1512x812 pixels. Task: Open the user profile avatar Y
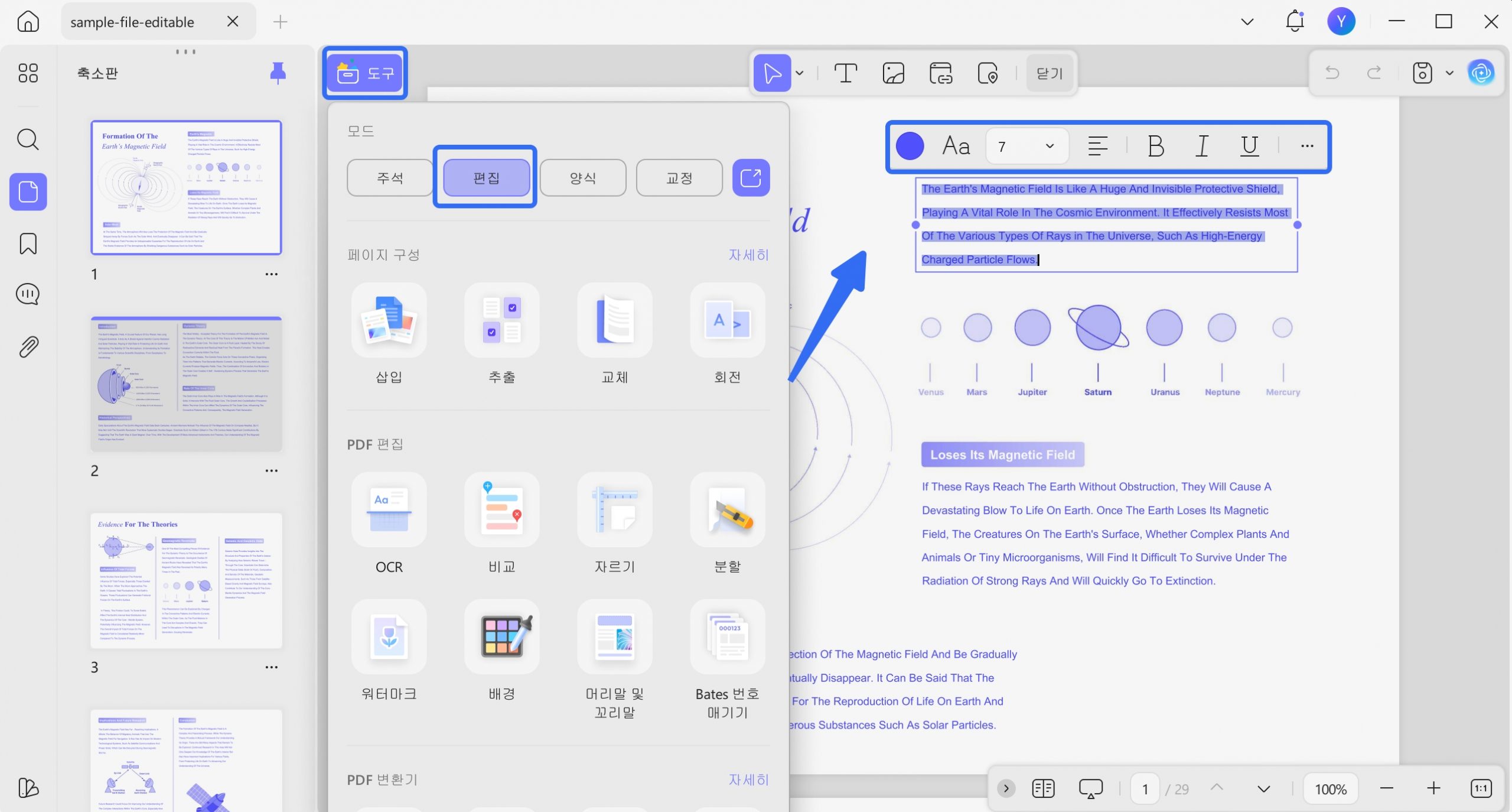[1341, 22]
